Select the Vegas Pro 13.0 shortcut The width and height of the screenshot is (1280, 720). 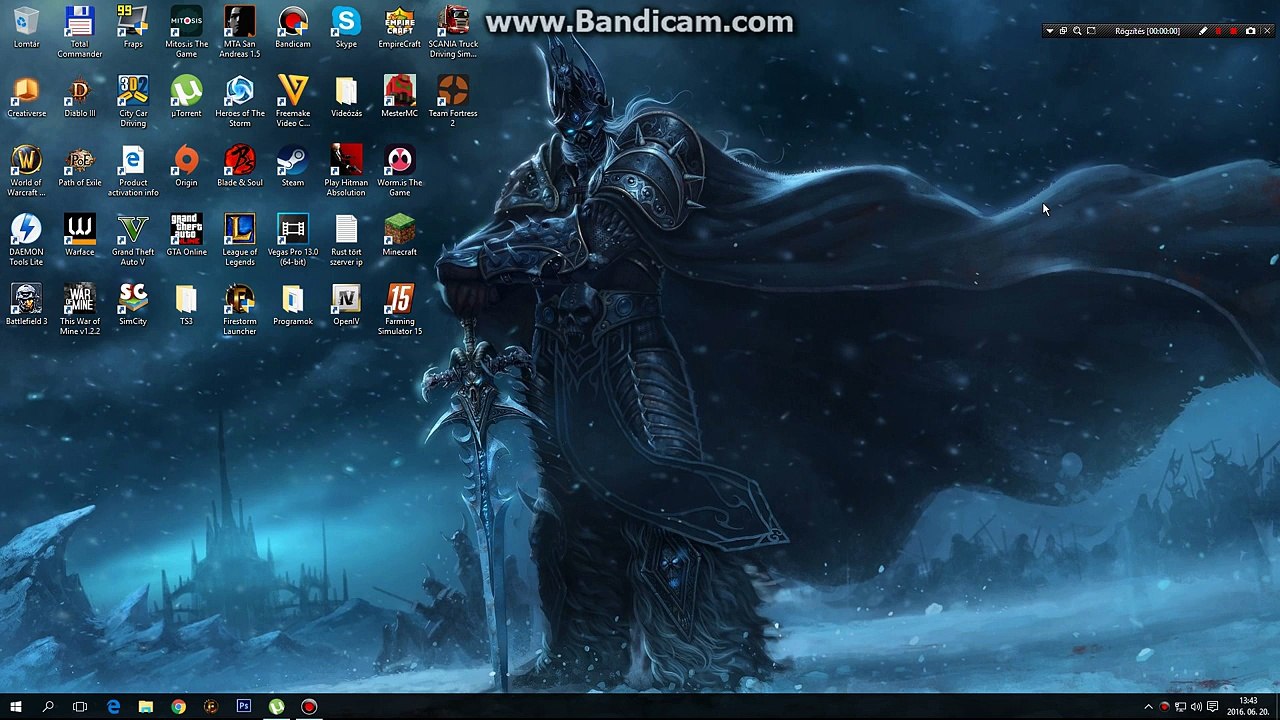pos(293,240)
